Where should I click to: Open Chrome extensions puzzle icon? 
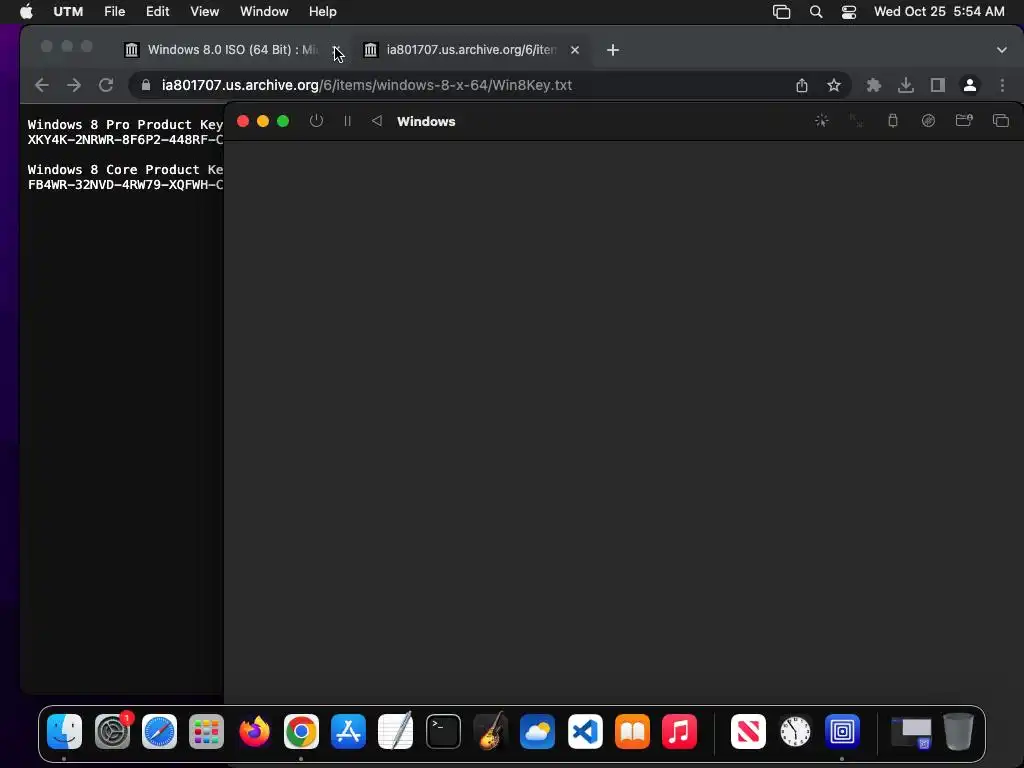874,85
